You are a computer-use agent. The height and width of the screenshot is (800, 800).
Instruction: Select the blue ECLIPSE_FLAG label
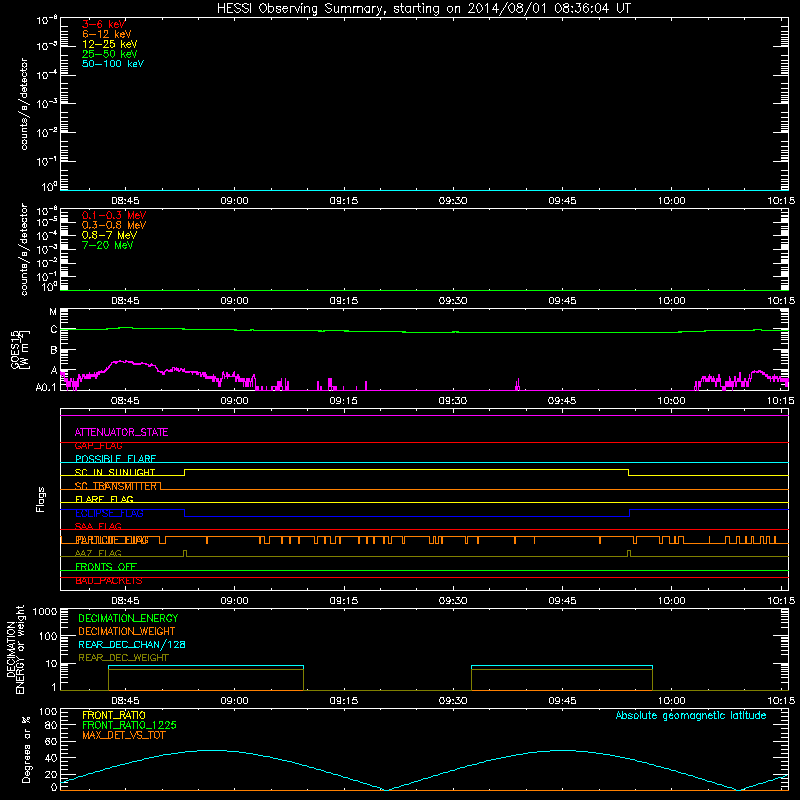109,513
